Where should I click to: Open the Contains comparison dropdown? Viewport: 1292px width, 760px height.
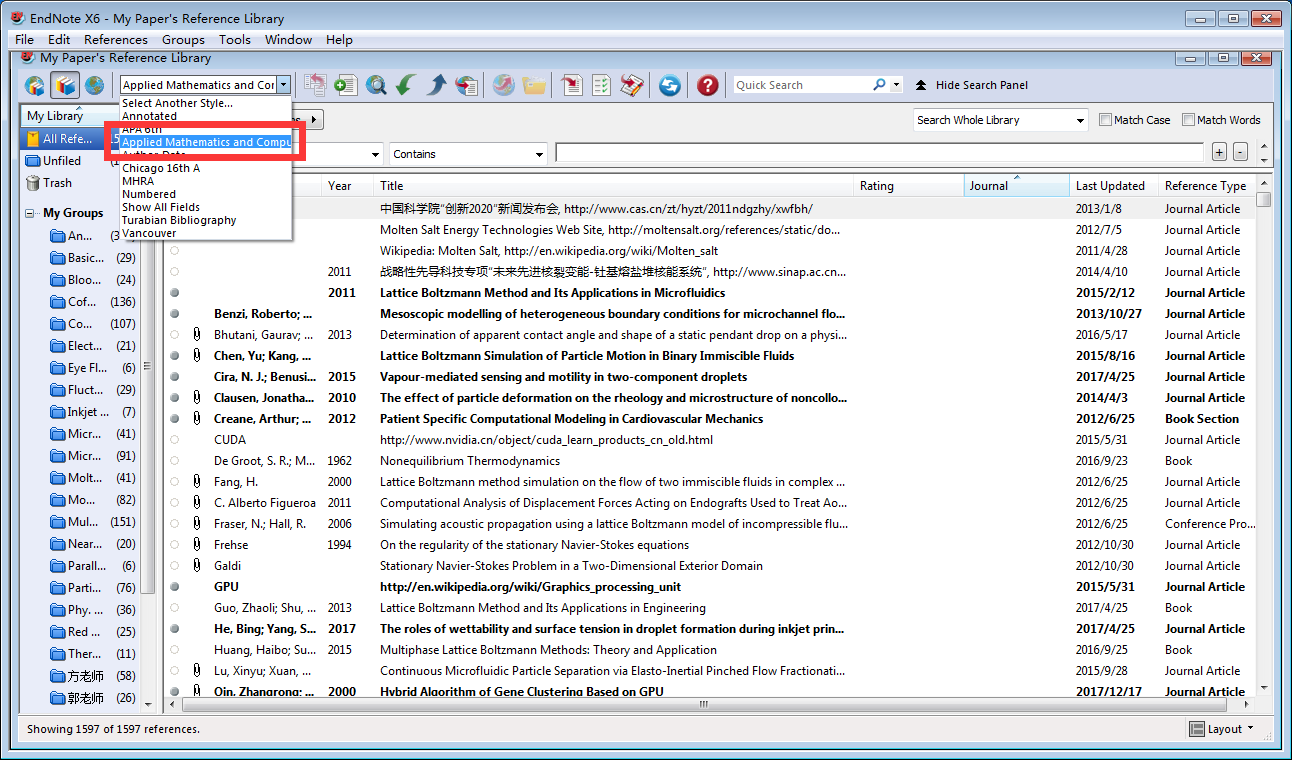pyautogui.click(x=468, y=154)
